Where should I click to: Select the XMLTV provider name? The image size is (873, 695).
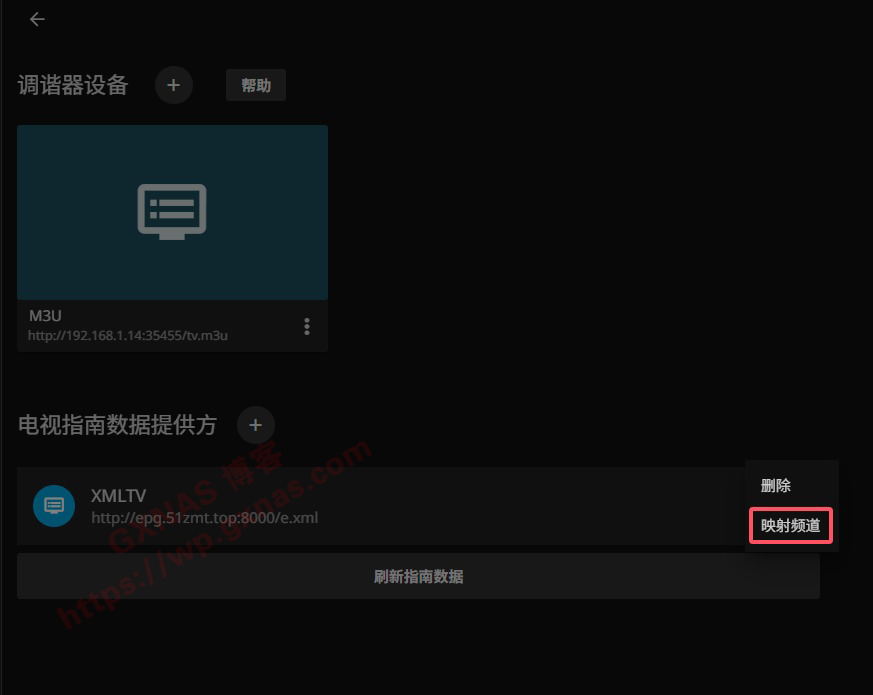click(x=118, y=495)
